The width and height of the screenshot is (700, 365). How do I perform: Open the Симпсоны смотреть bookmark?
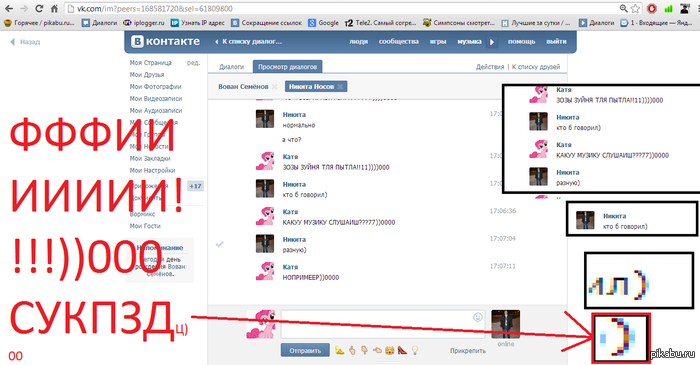click(x=459, y=23)
